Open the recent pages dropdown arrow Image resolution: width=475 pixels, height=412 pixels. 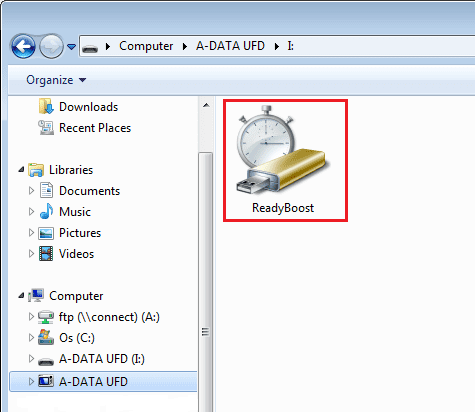pos(71,46)
